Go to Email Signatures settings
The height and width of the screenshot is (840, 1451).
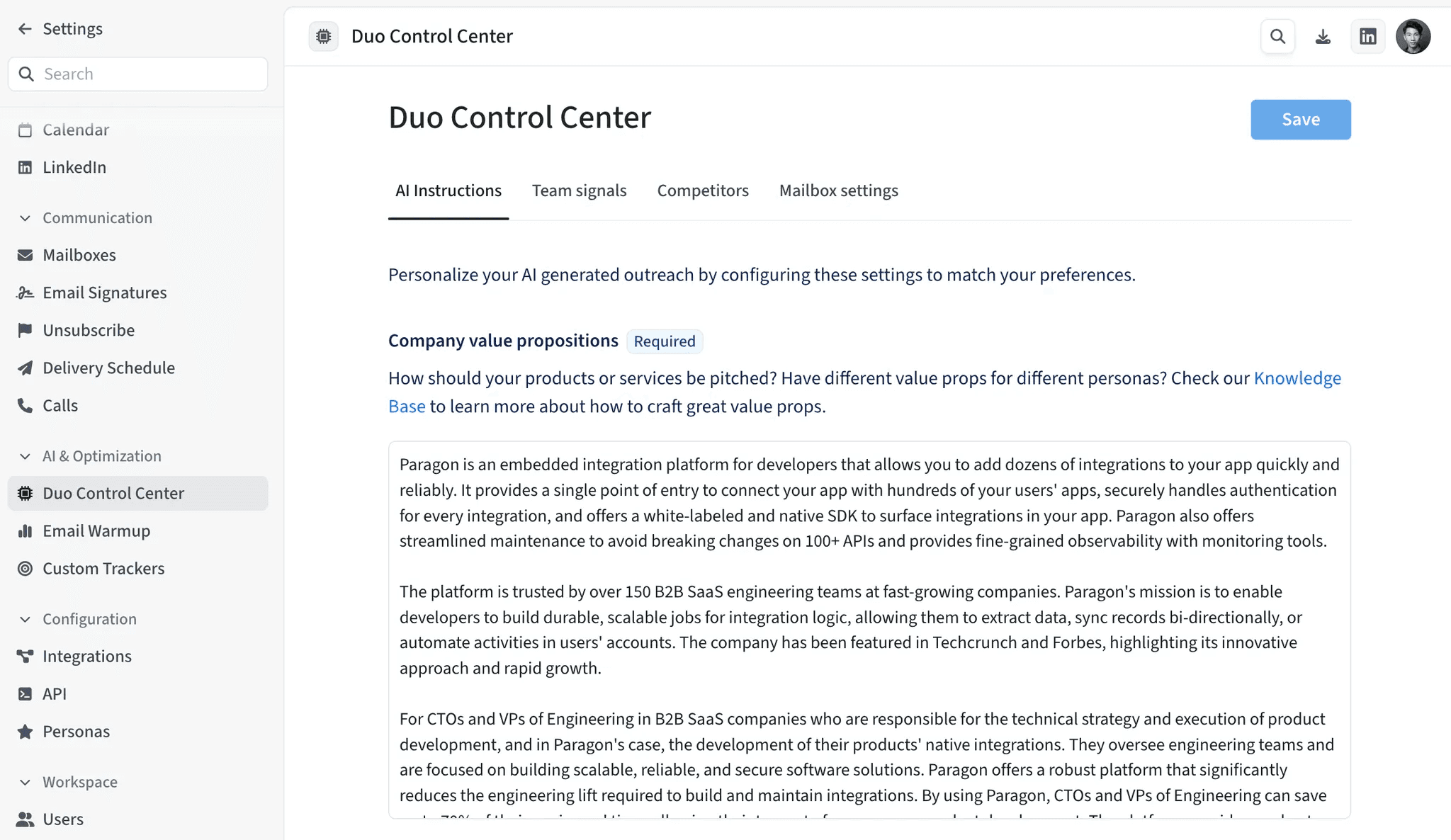(104, 293)
